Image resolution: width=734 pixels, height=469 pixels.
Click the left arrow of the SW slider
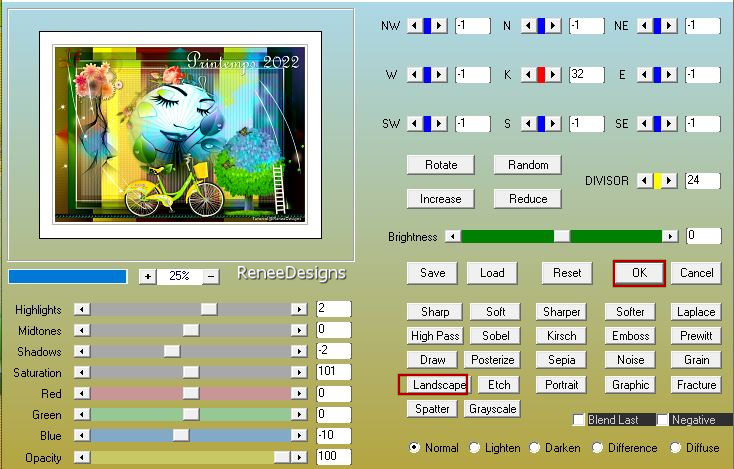pyautogui.click(x=414, y=124)
